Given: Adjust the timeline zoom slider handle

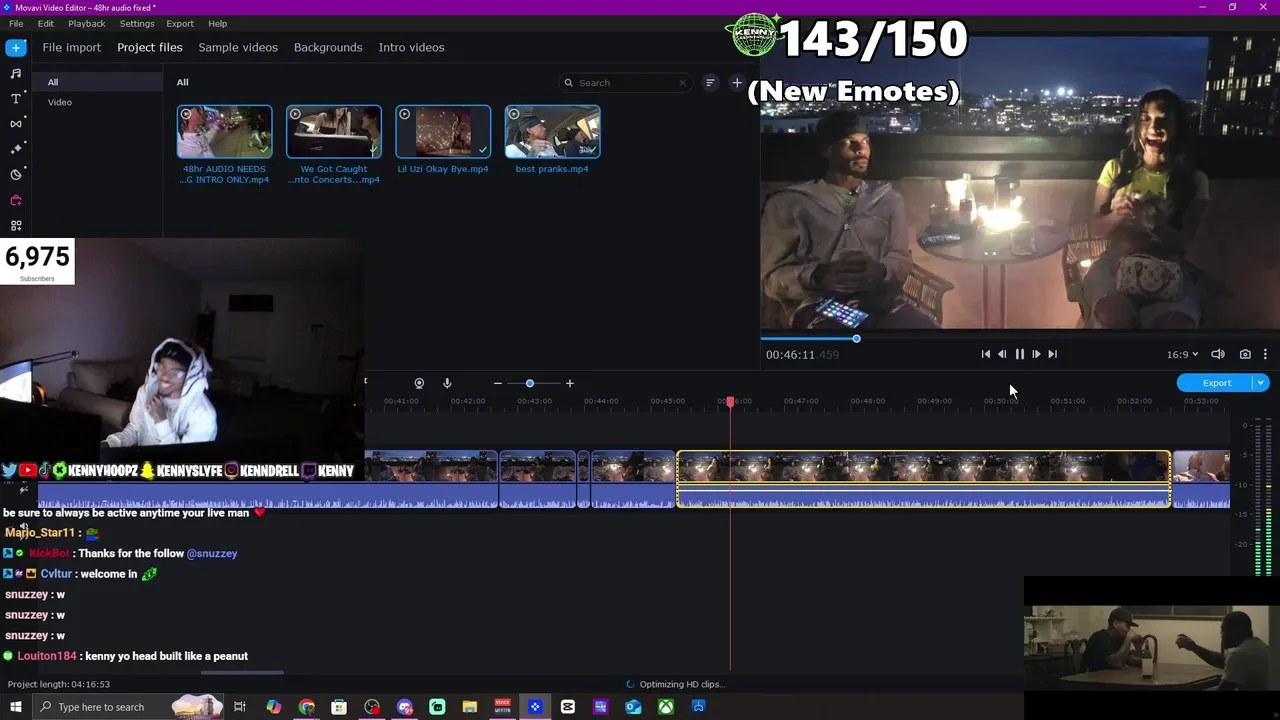Looking at the screenshot, I should coord(530,383).
